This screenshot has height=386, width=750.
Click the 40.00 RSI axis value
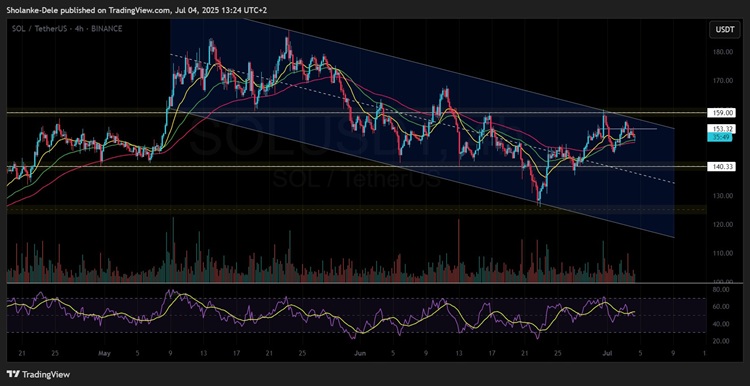721,324
